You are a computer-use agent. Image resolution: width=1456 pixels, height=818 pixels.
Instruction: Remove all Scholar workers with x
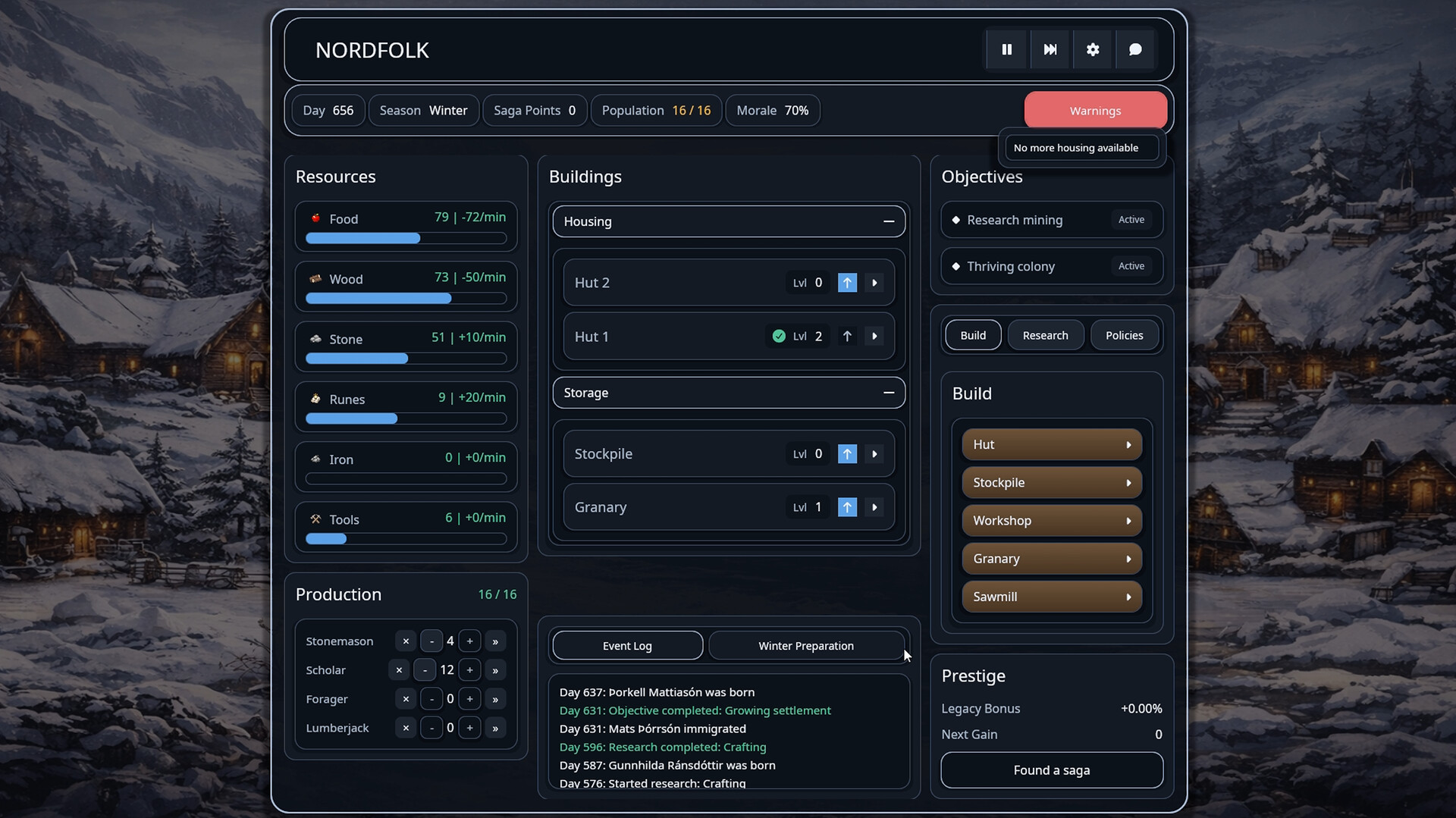tap(399, 670)
